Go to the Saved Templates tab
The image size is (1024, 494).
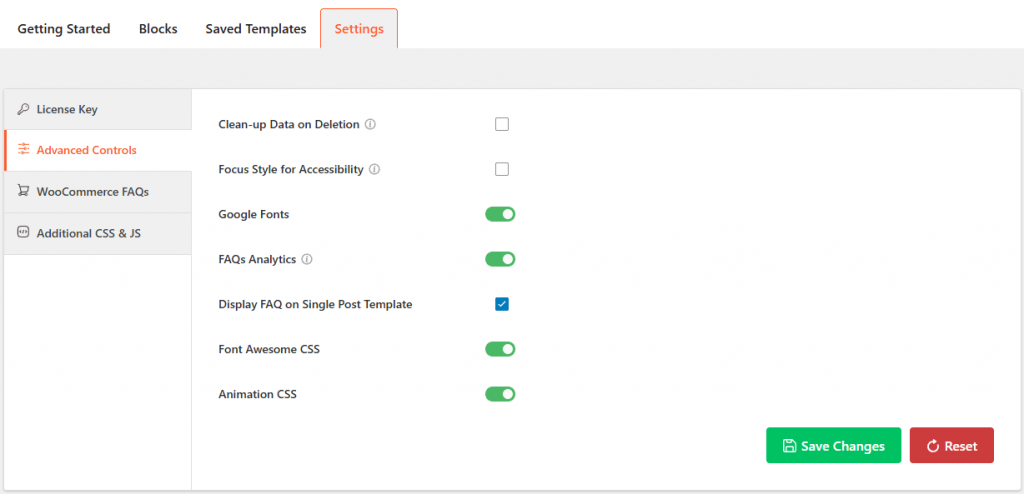256,29
